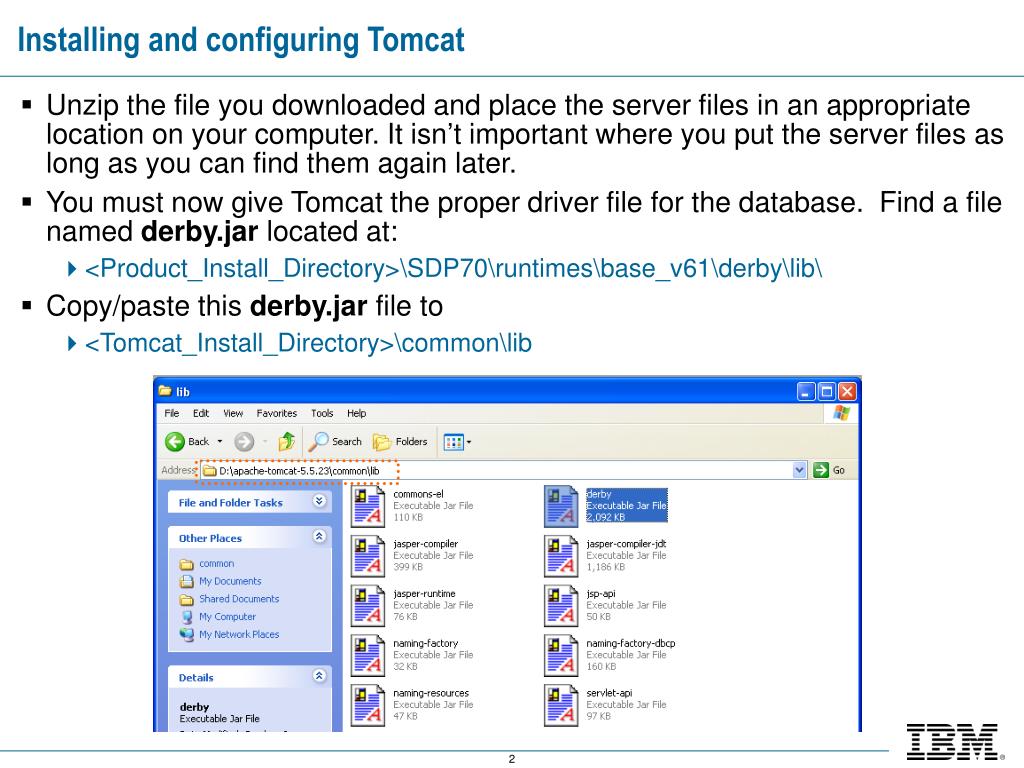Viewport: 1024px width, 768px height.
Task: Open the Tools menu
Action: (322, 413)
